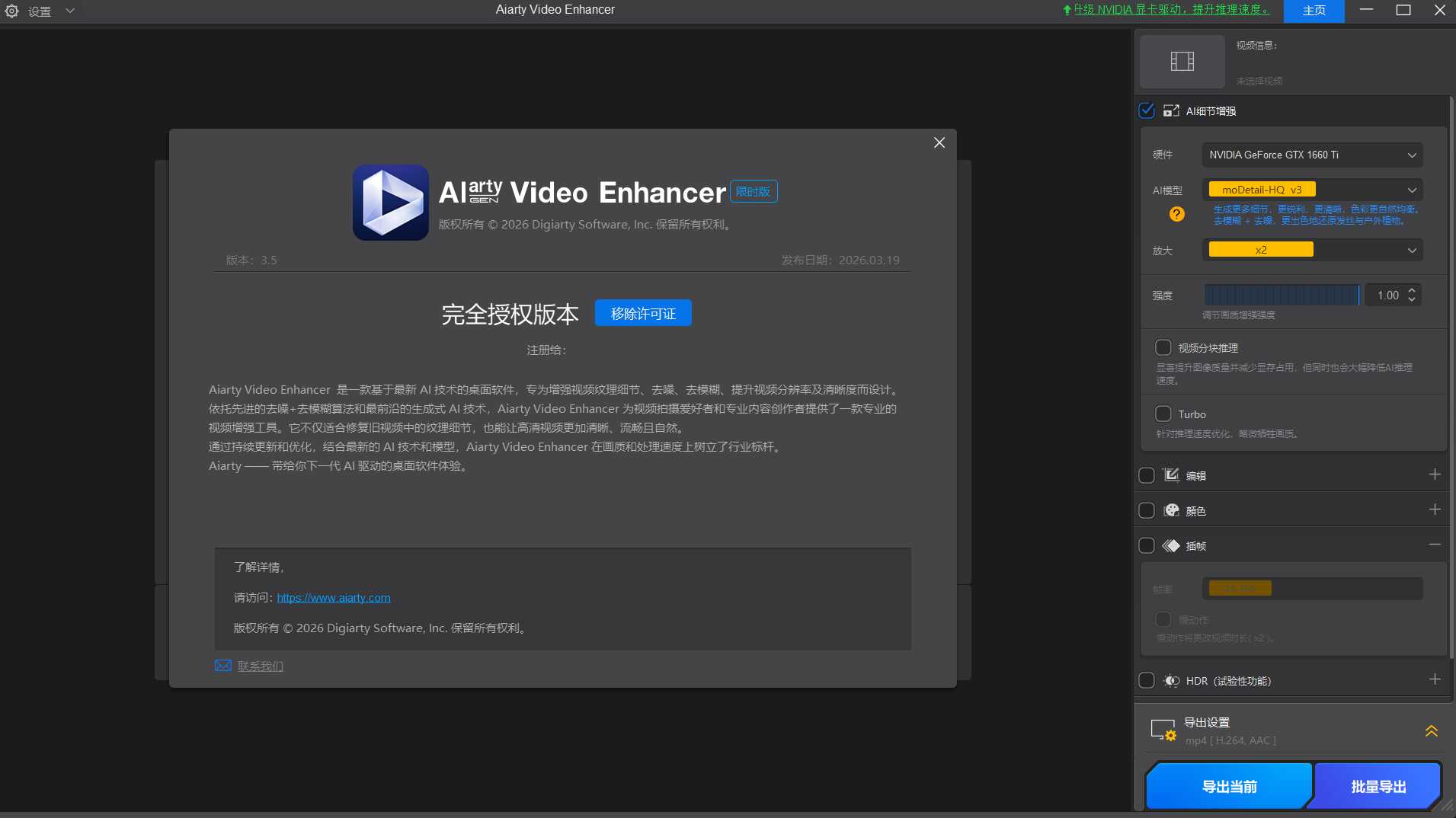Turn on Turbo mode
Image resolution: width=1456 pixels, height=818 pixels.
[x=1164, y=414]
